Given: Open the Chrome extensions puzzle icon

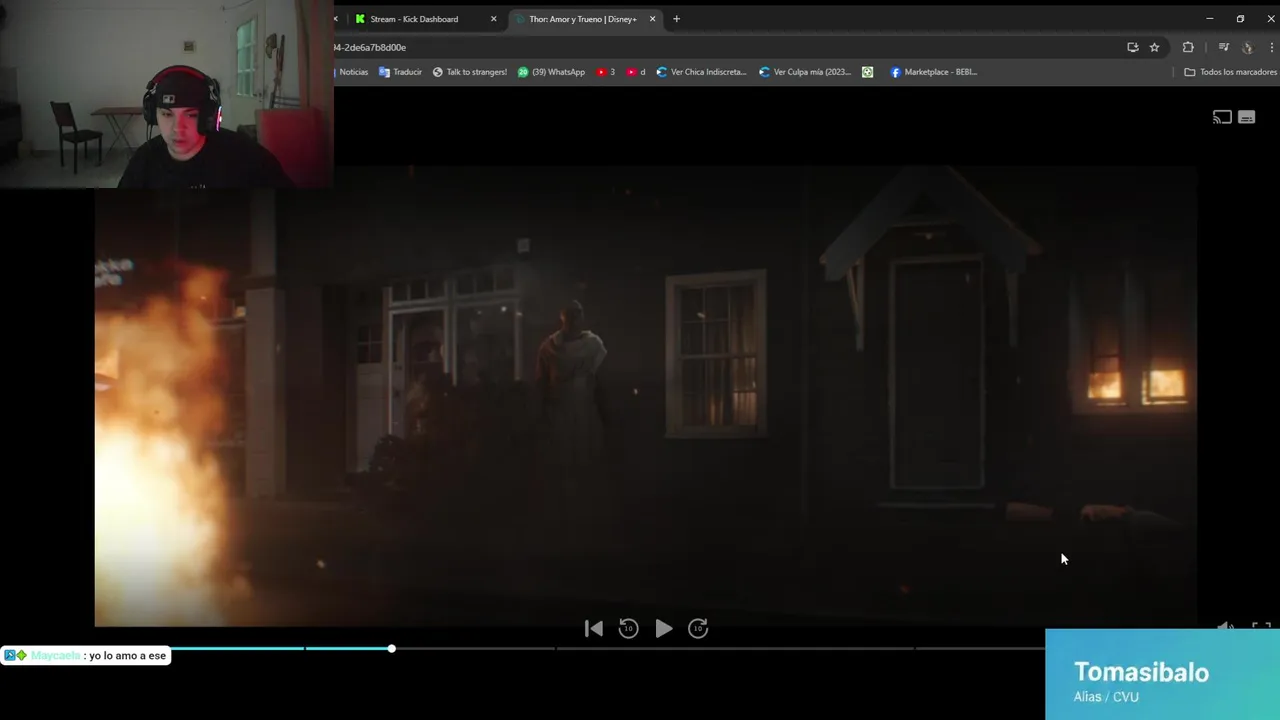Looking at the screenshot, I should tap(1188, 47).
